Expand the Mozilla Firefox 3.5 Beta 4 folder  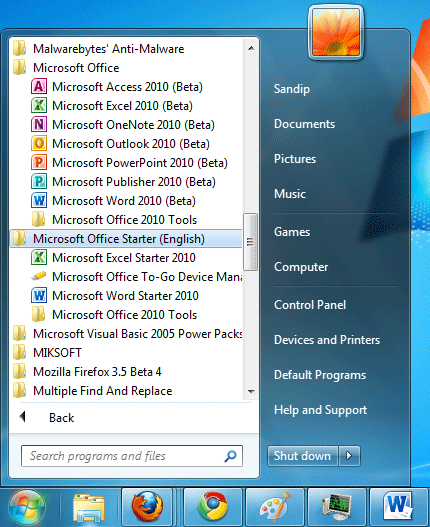(x=97, y=372)
